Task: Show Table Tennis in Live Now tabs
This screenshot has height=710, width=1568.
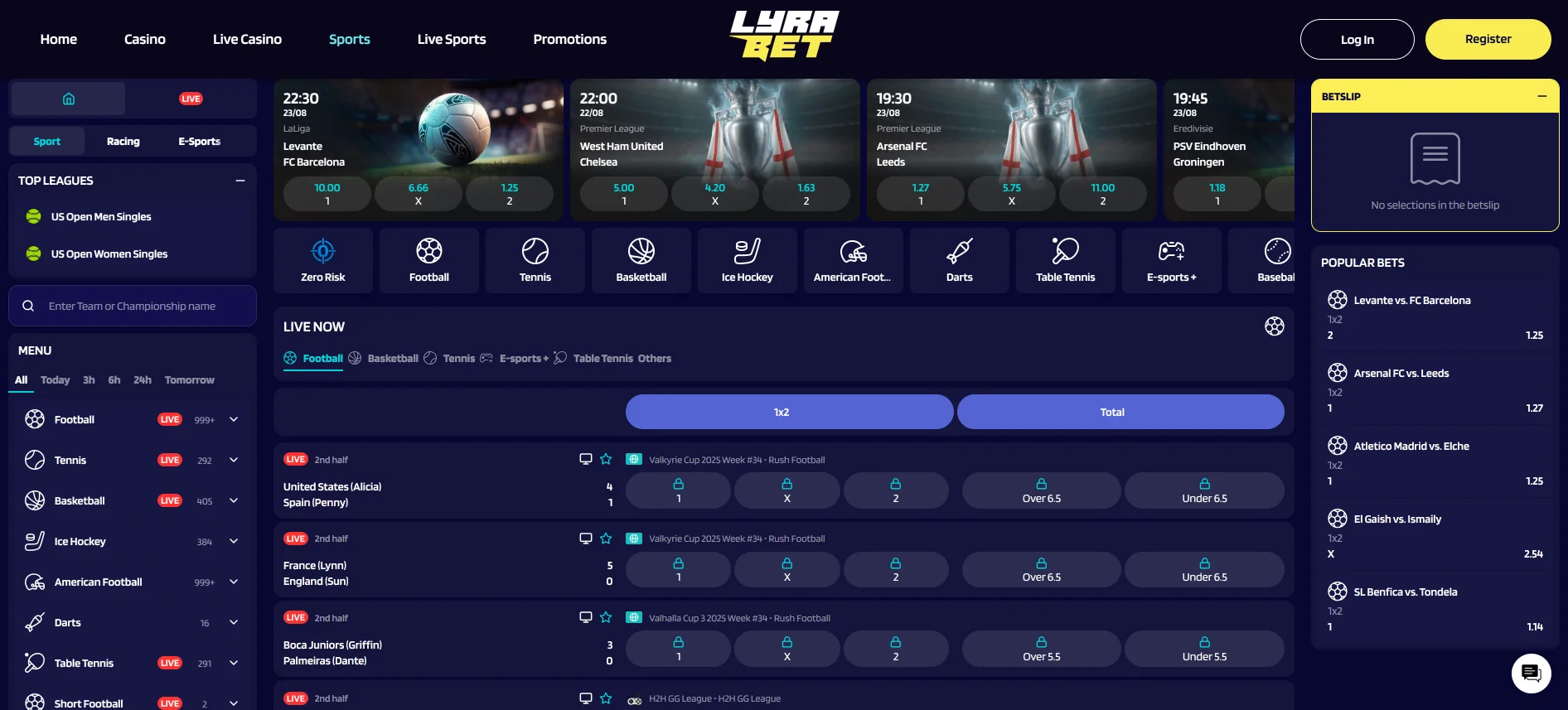Action: point(593,358)
